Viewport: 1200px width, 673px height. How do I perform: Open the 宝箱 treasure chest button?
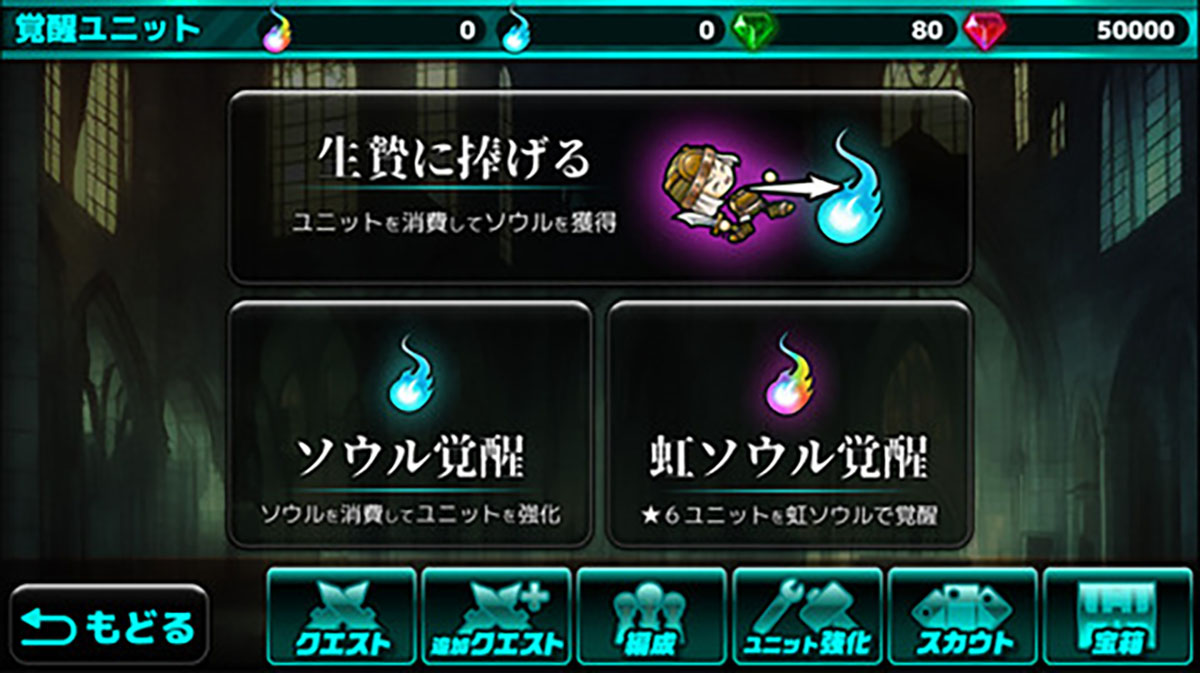(x=1118, y=618)
